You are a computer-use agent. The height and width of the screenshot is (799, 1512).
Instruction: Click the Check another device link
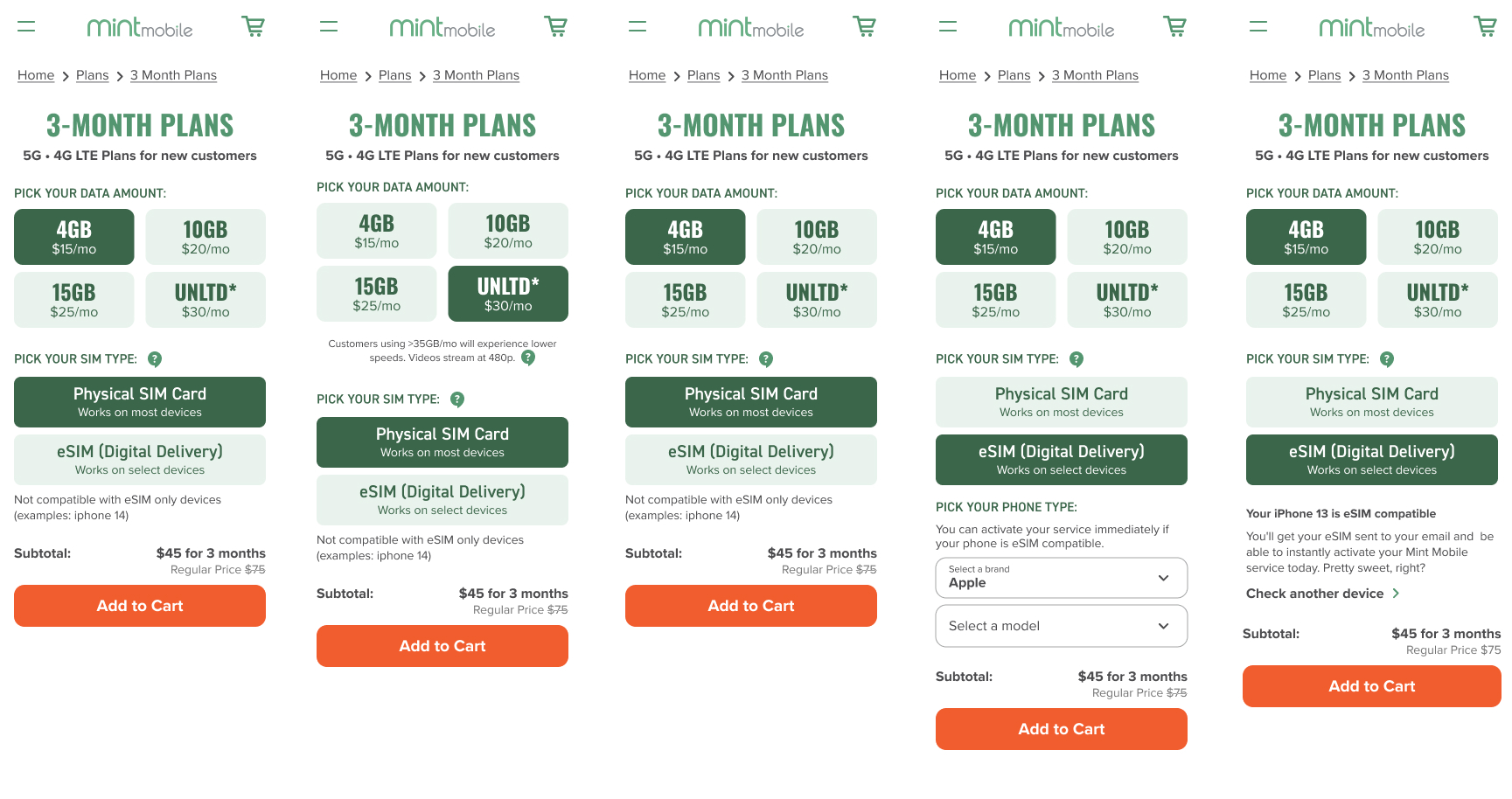1314,594
